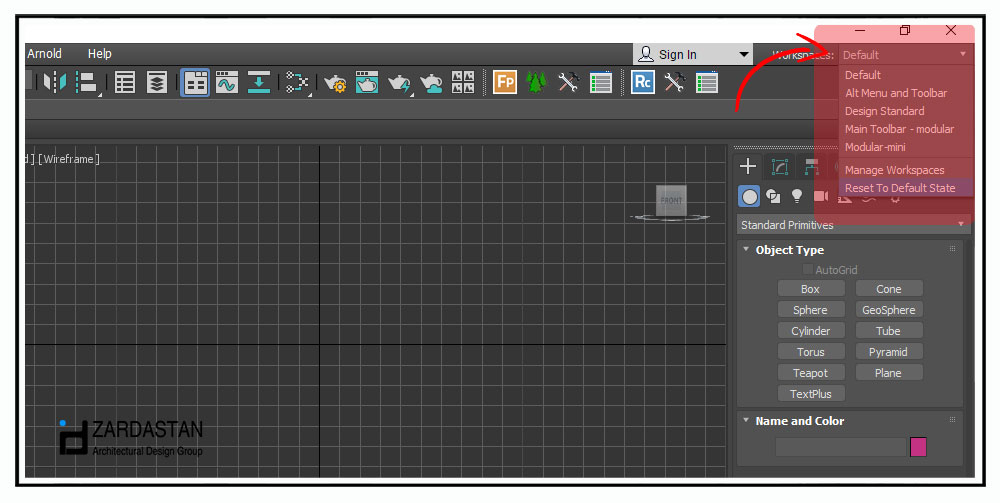Switch to the Create panel plus tab
The image size is (1000, 503).
pyautogui.click(x=748, y=167)
